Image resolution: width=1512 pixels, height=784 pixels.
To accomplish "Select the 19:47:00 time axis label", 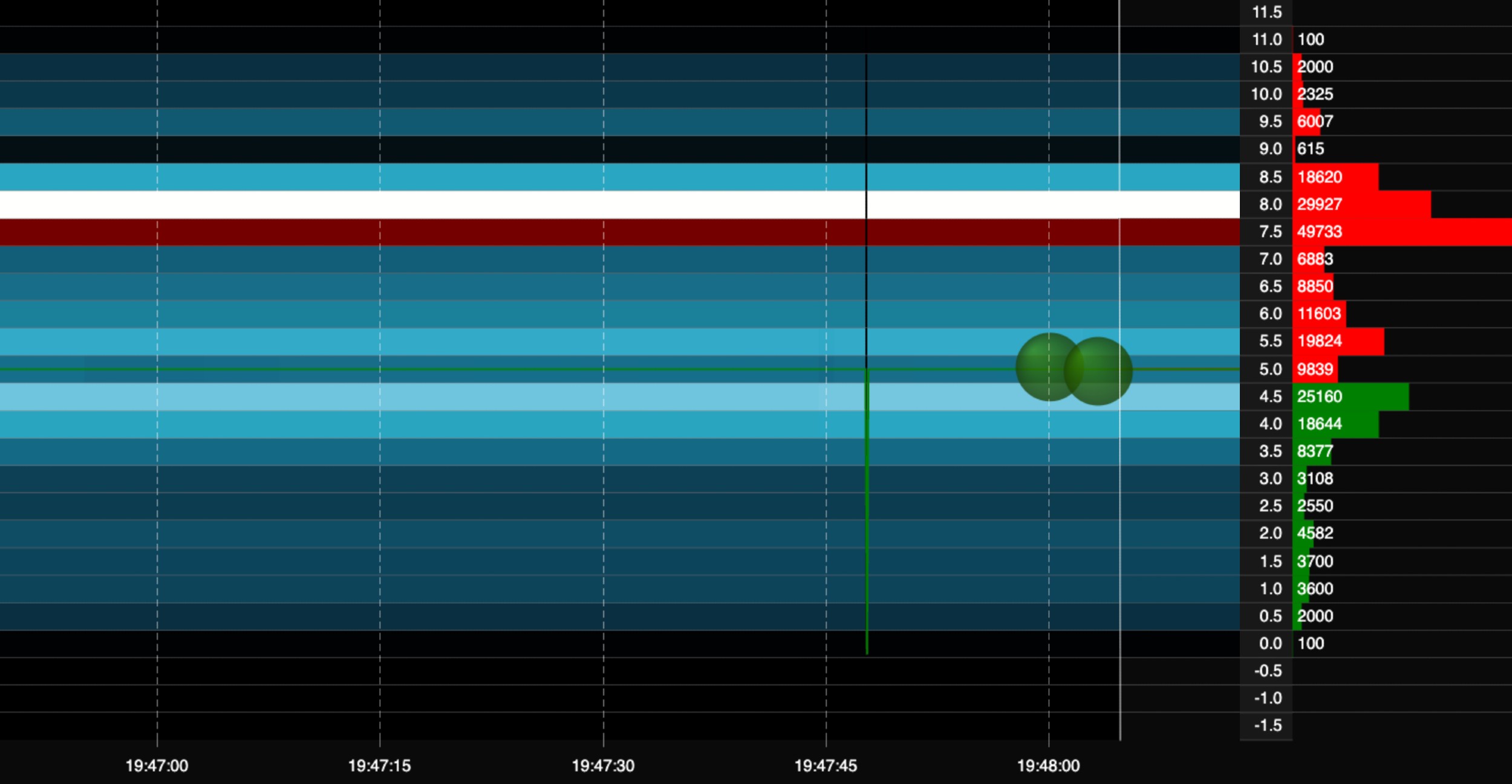I will click(x=157, y=766).
